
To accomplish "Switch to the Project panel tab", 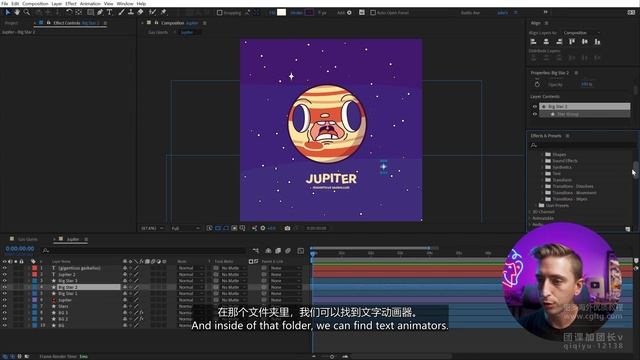I will pyautogui.click(x=11, y=23).
